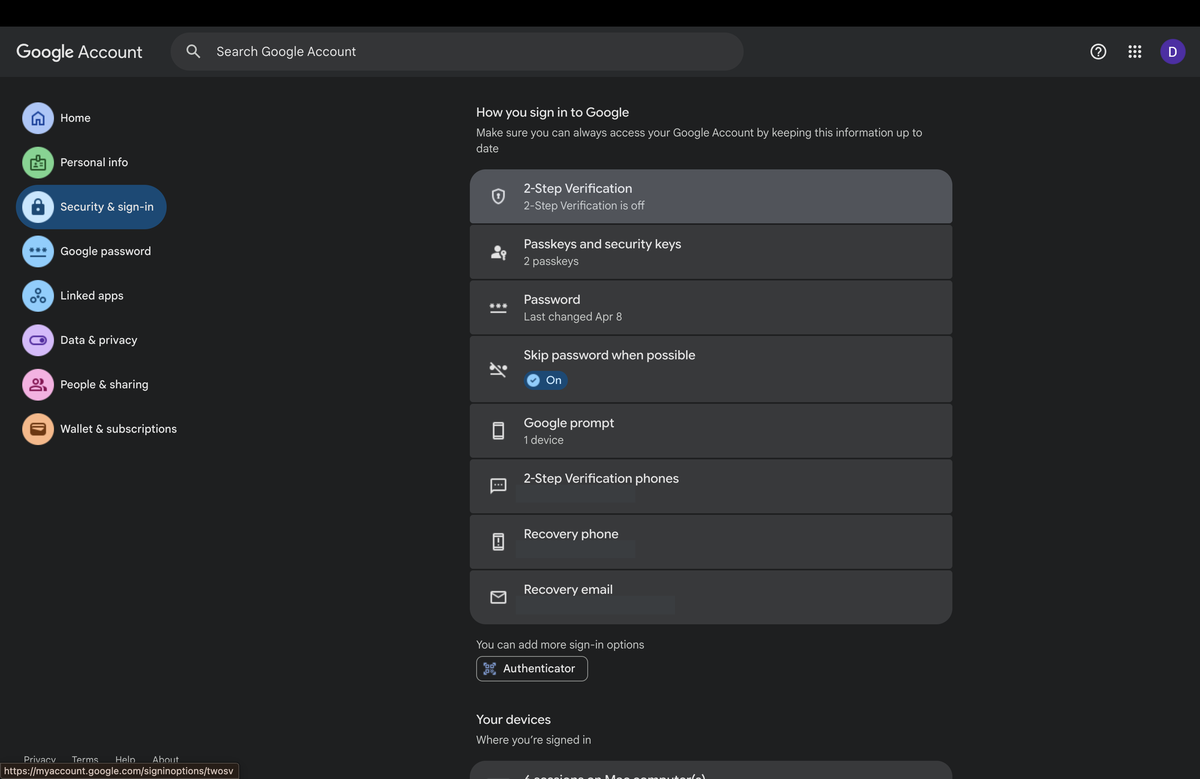Viewport: 1200px width, 779px height.
Task: Add the Authenticator sign-in option
Action: (532, 669)
